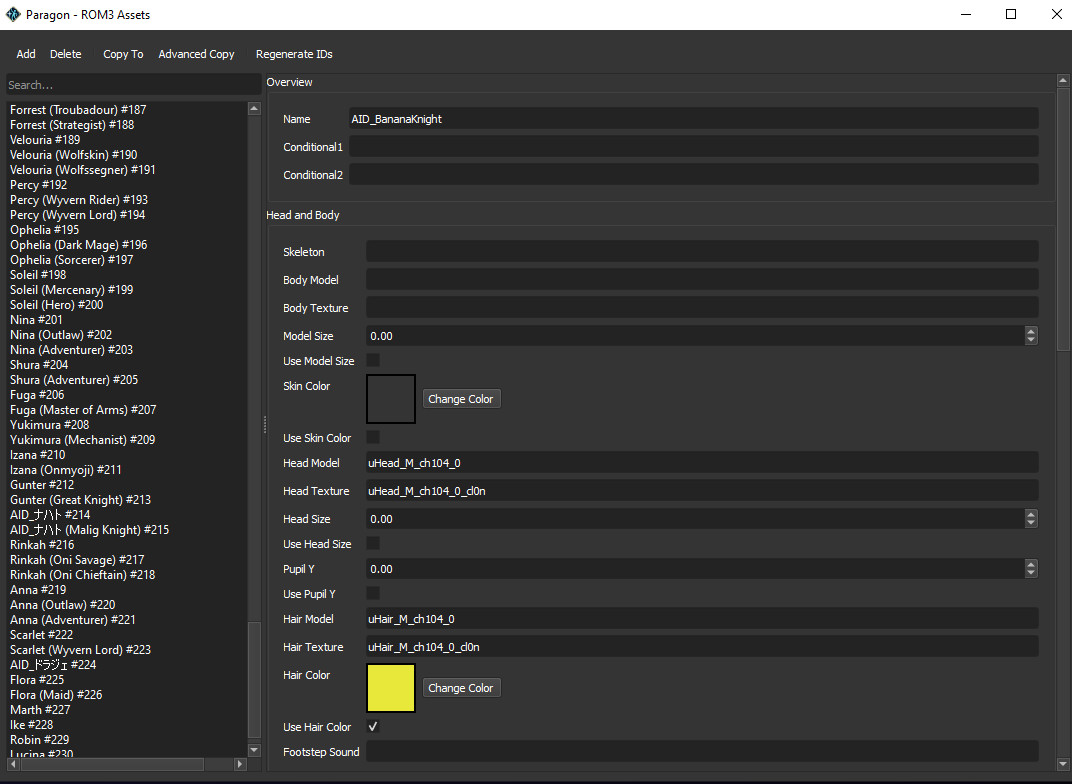Click the dark Skin Color swatch

(391, 399)
